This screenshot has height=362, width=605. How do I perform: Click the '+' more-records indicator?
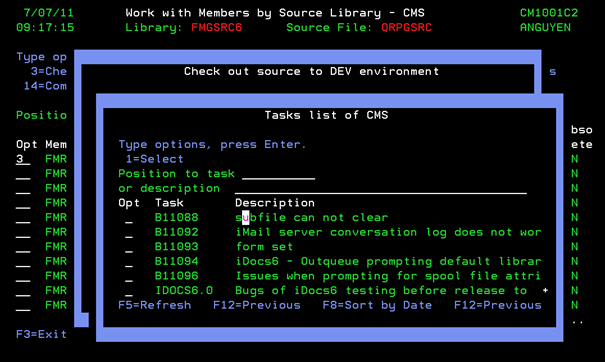coord(545,290)
